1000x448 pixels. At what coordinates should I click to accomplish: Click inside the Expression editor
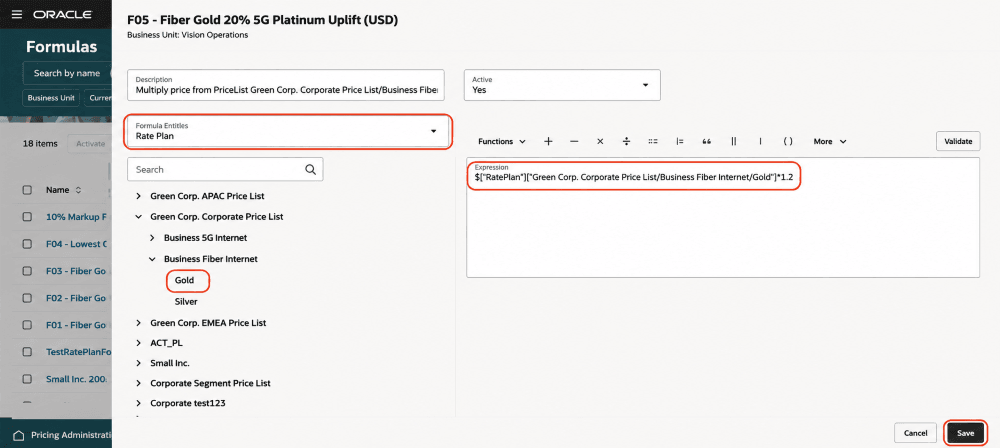tap(723, 217)
